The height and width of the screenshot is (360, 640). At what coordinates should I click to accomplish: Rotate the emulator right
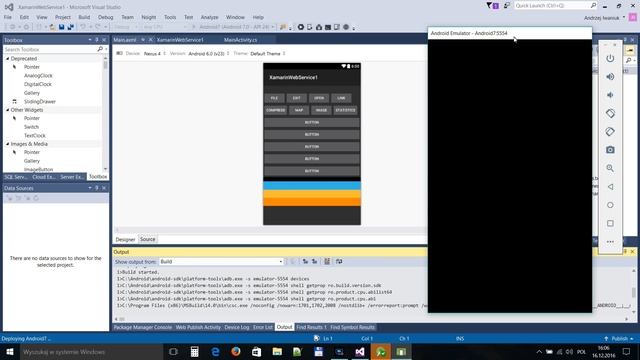(610, 132)
